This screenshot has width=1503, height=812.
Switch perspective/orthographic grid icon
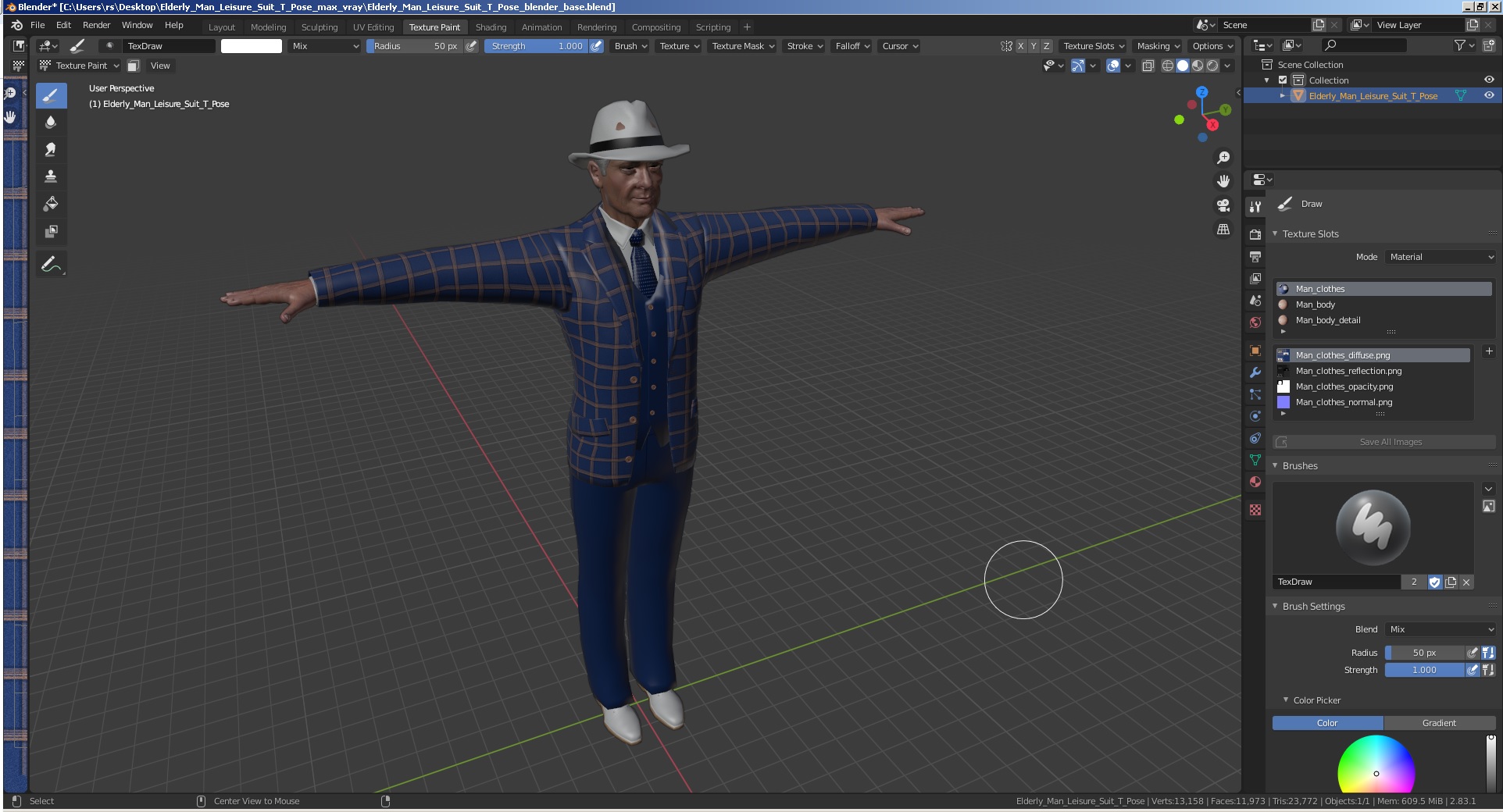tap(1223, 230)
